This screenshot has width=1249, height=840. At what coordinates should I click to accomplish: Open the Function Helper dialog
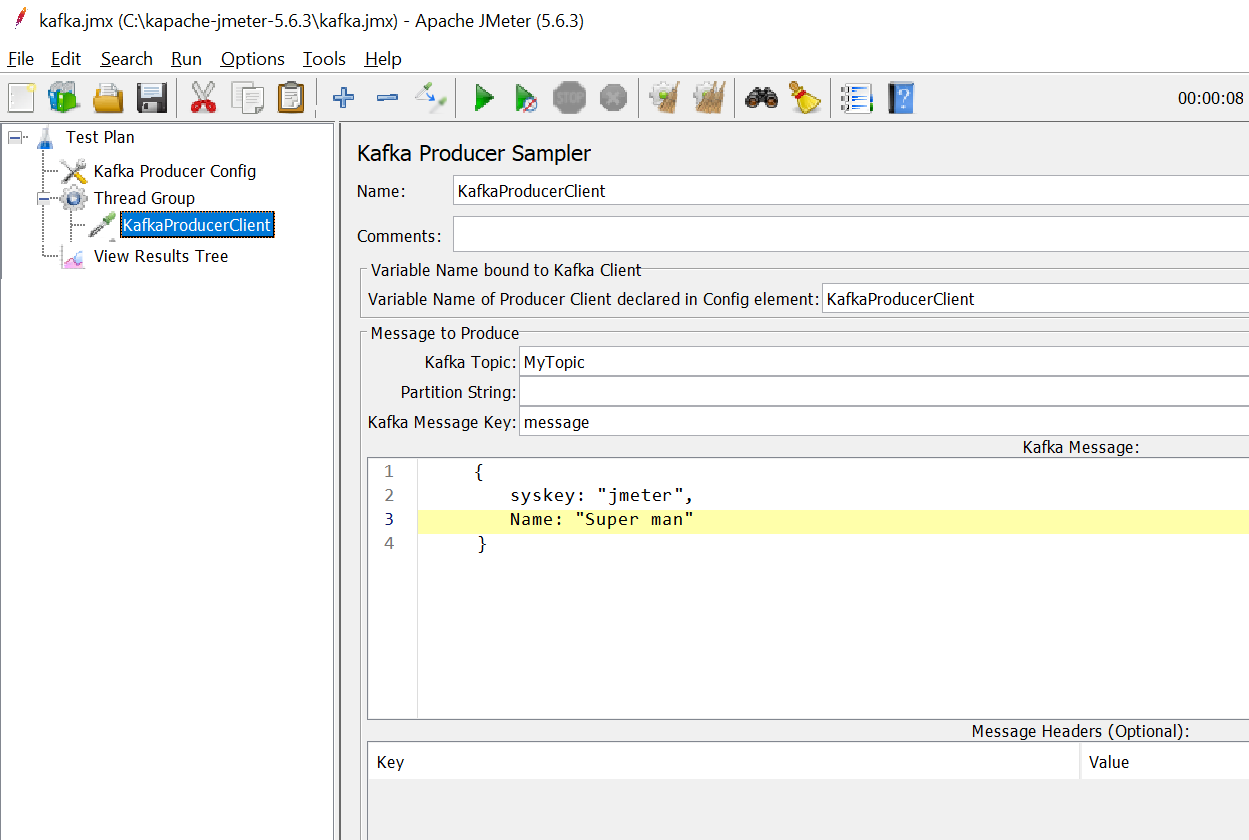pos(855,97)
